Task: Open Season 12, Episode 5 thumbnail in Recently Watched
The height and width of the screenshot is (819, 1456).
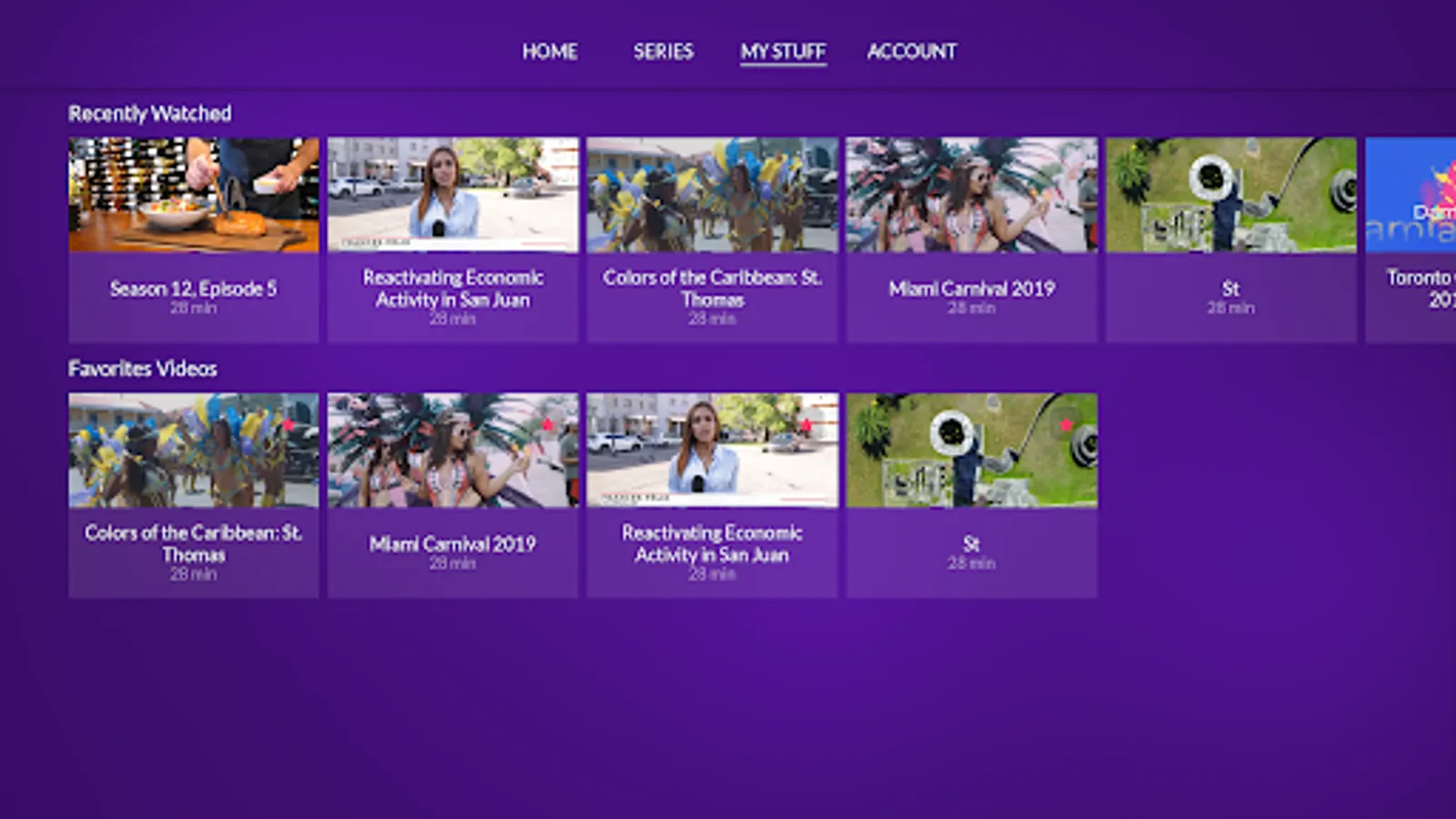Action: 194,195
